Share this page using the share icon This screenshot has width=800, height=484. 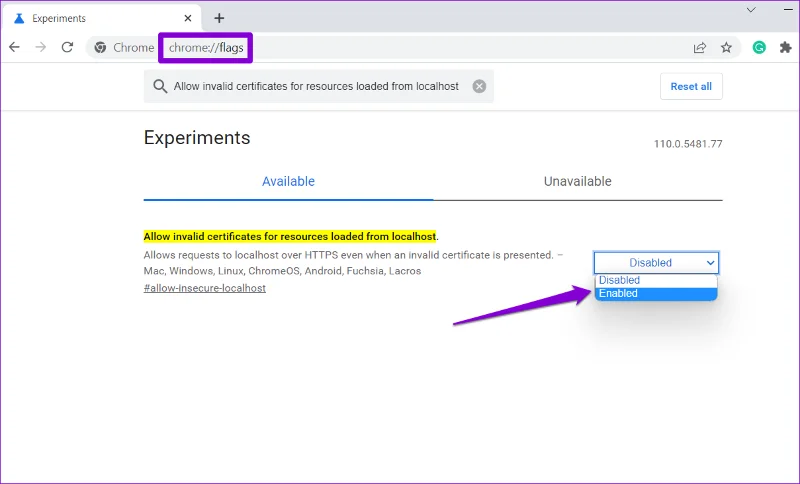(699, 47)
